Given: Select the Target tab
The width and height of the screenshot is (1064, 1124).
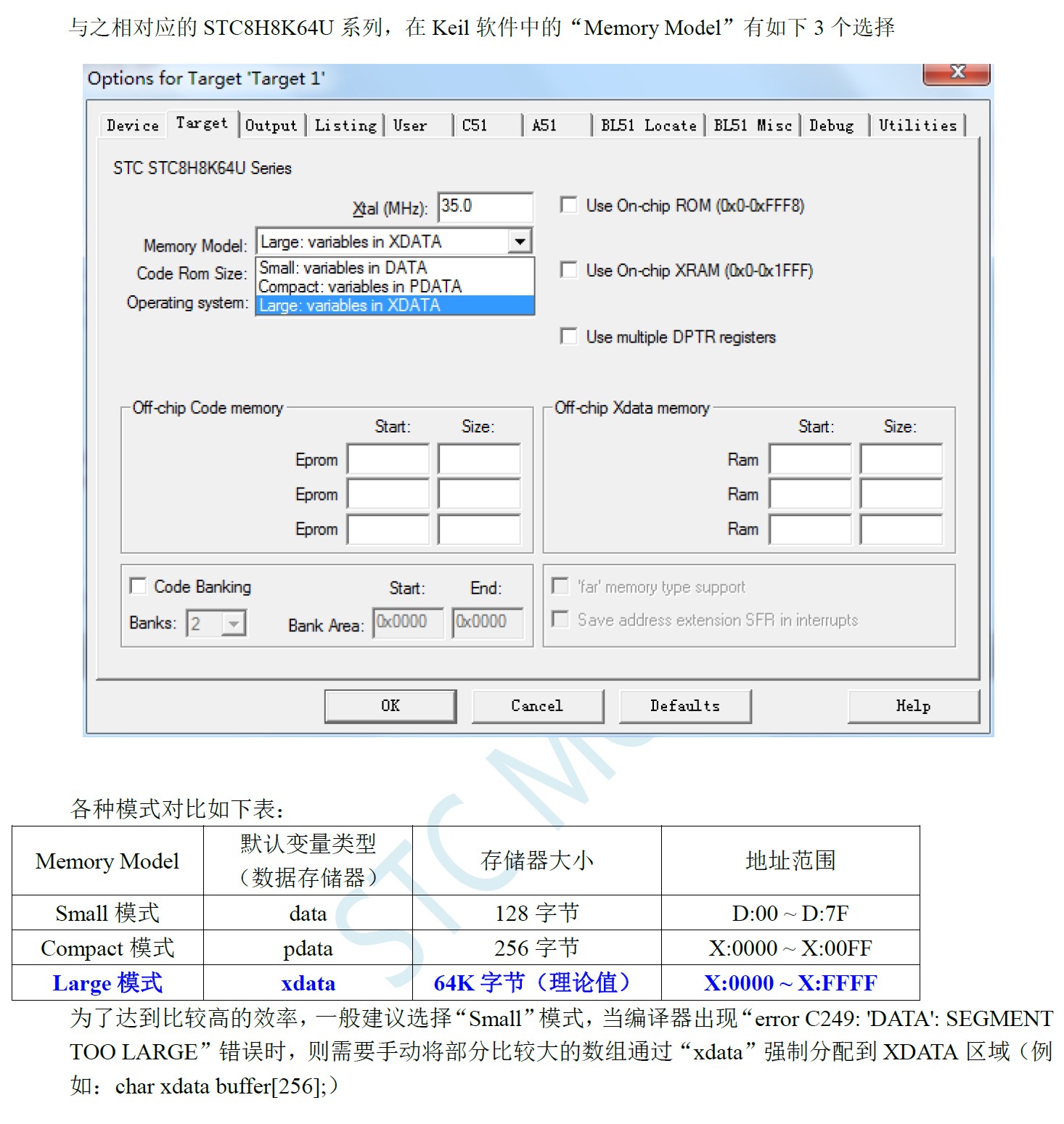Looking at the screenshot, I should (x=202, y=123).
